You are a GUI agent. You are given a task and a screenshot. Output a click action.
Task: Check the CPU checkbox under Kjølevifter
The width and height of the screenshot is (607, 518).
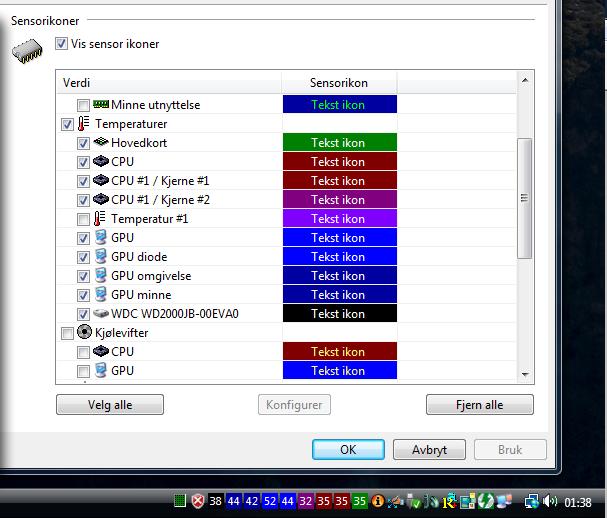point(83,352)
